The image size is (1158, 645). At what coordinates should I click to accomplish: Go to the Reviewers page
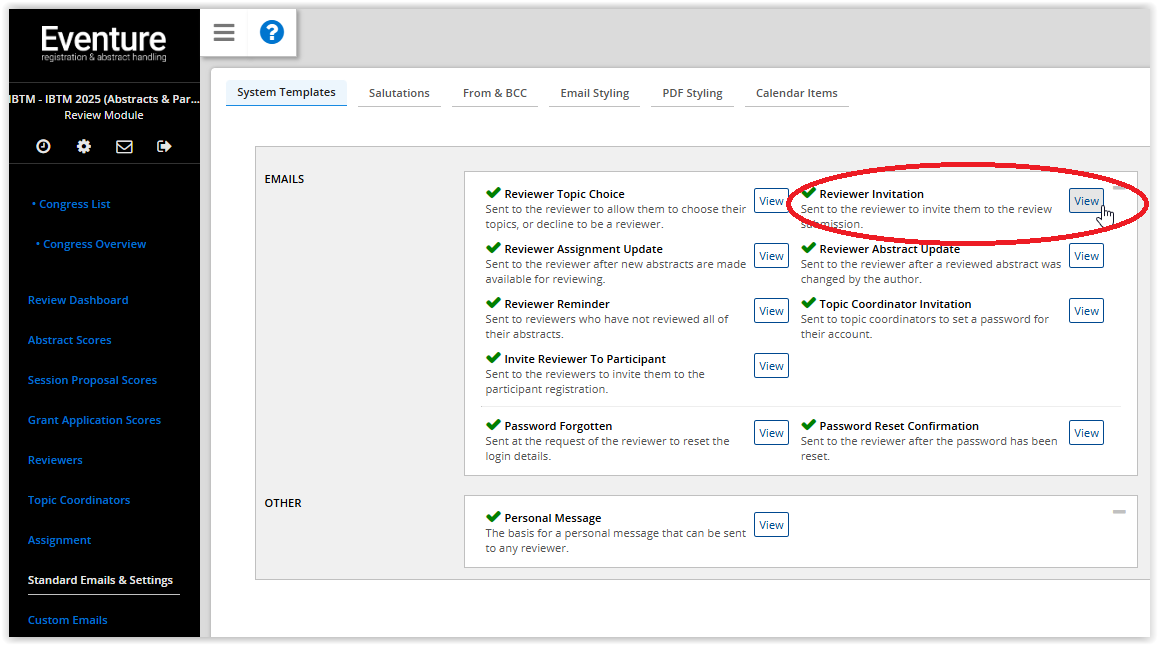(x=55, y=460)
